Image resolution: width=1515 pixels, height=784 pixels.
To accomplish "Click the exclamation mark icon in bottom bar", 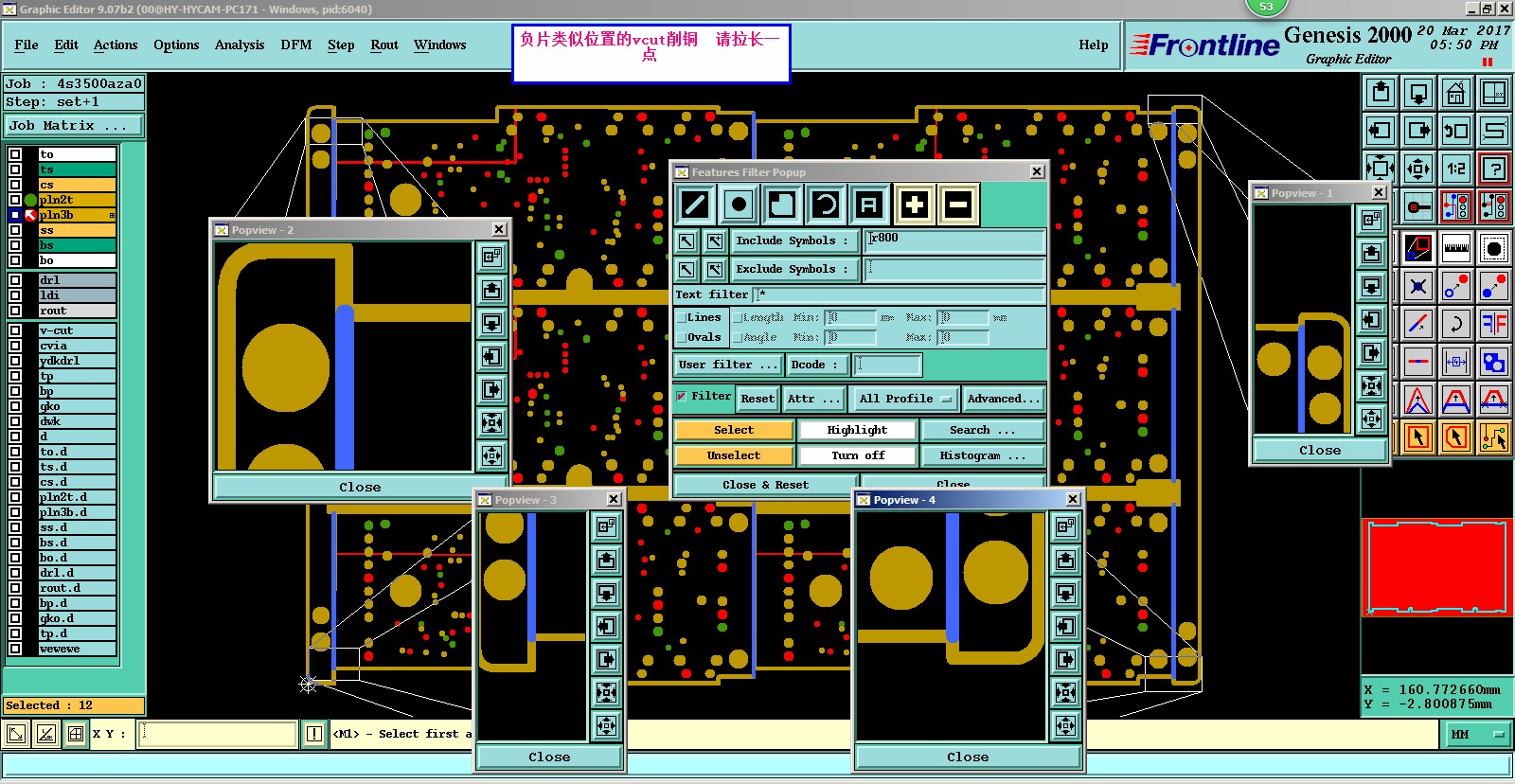I will [x=314, y=734].
